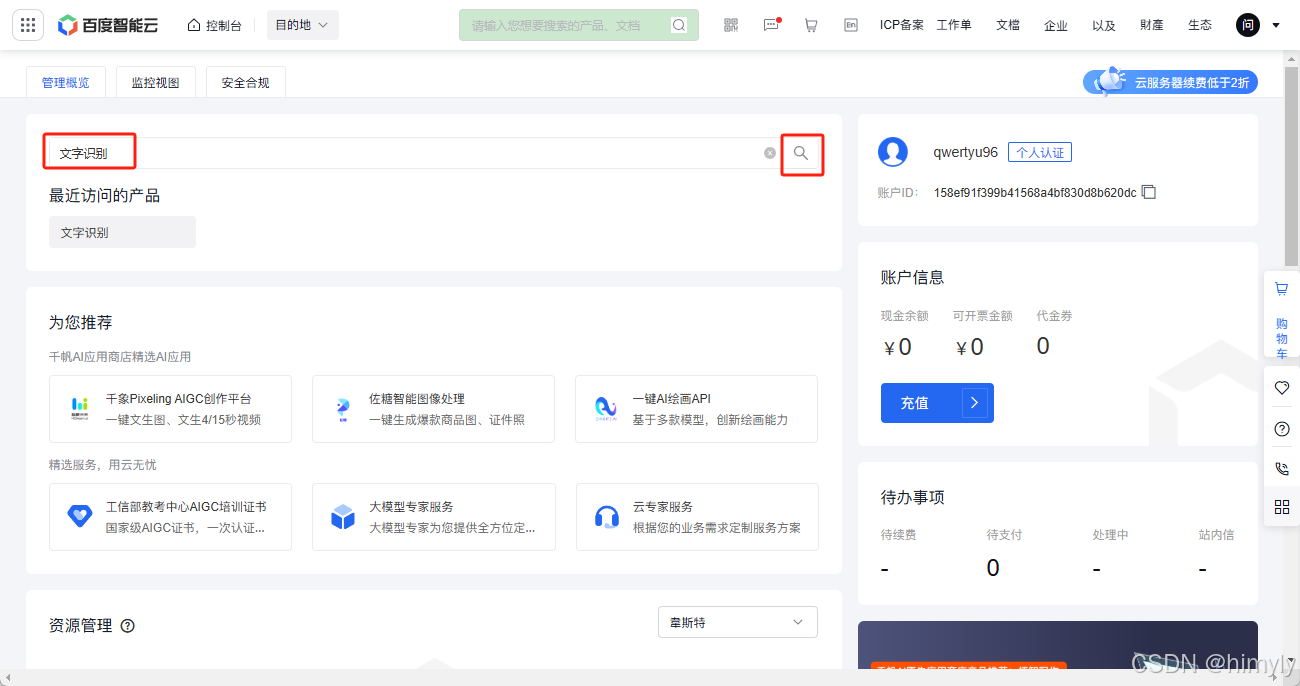Click the 现金余额 label
This screenshot has height=686, width=1300.
point(905,316)
